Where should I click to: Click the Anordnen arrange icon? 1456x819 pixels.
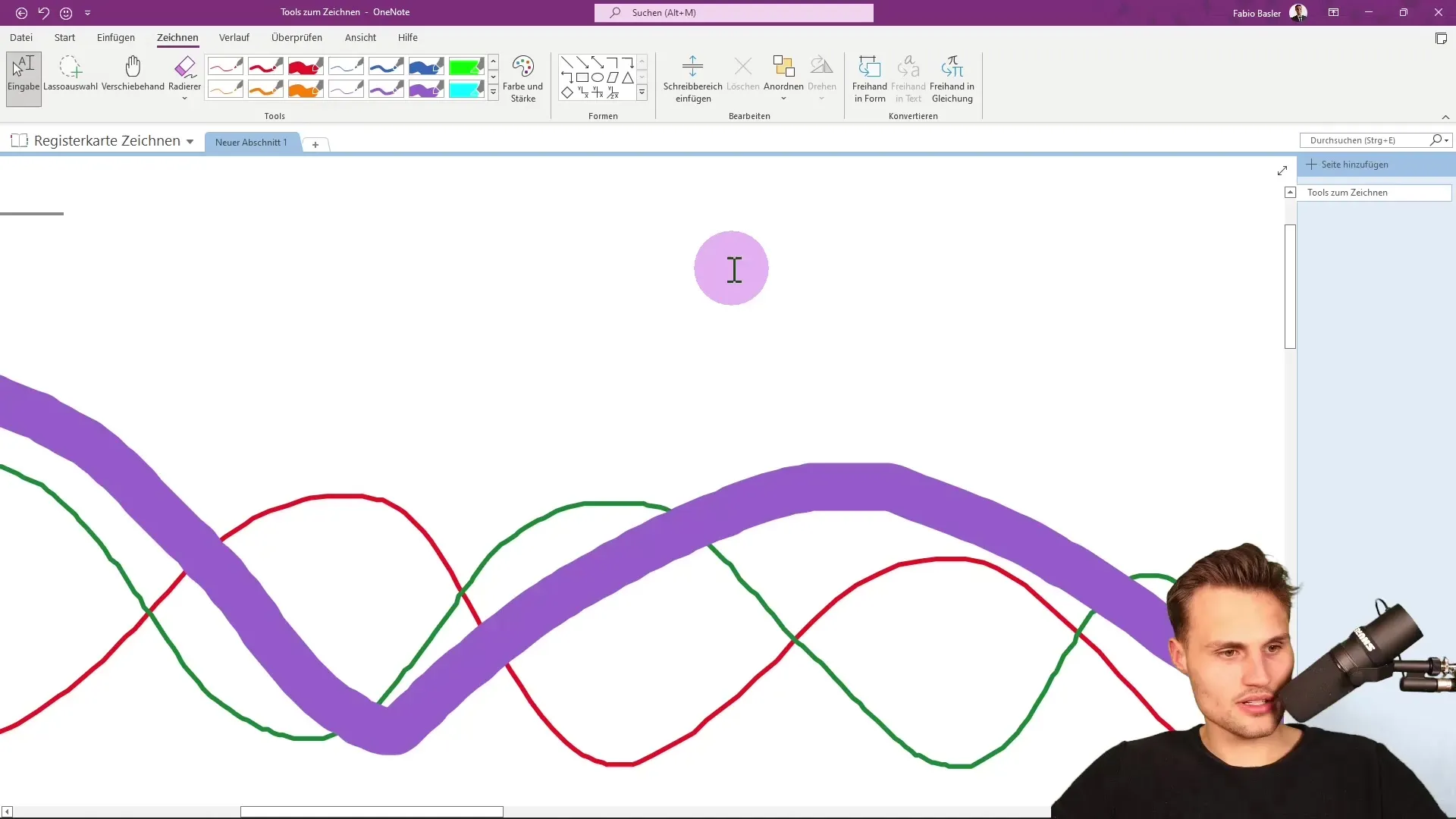click(x=783, y=67)
